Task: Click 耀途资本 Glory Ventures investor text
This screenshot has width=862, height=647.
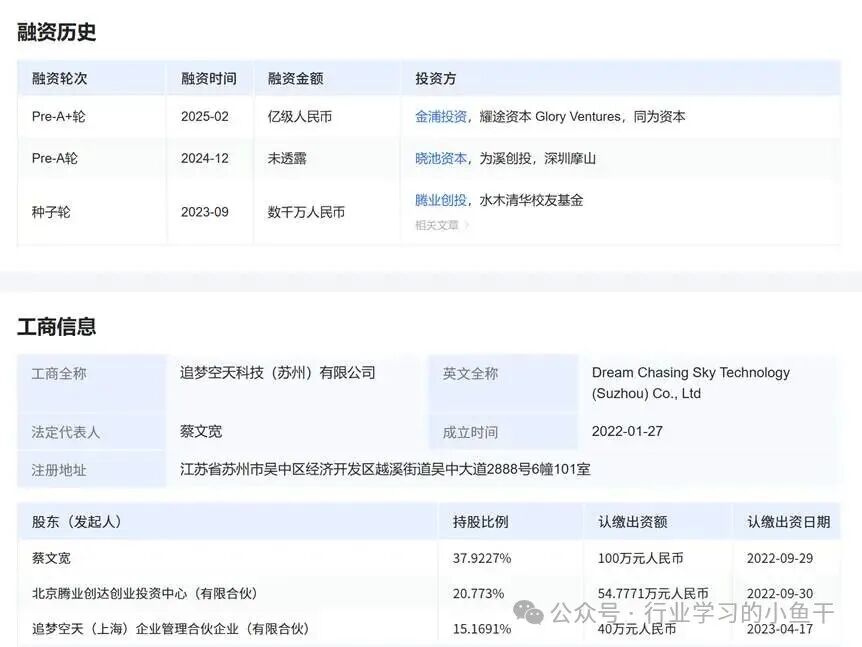Action: (x=550, y=117)
